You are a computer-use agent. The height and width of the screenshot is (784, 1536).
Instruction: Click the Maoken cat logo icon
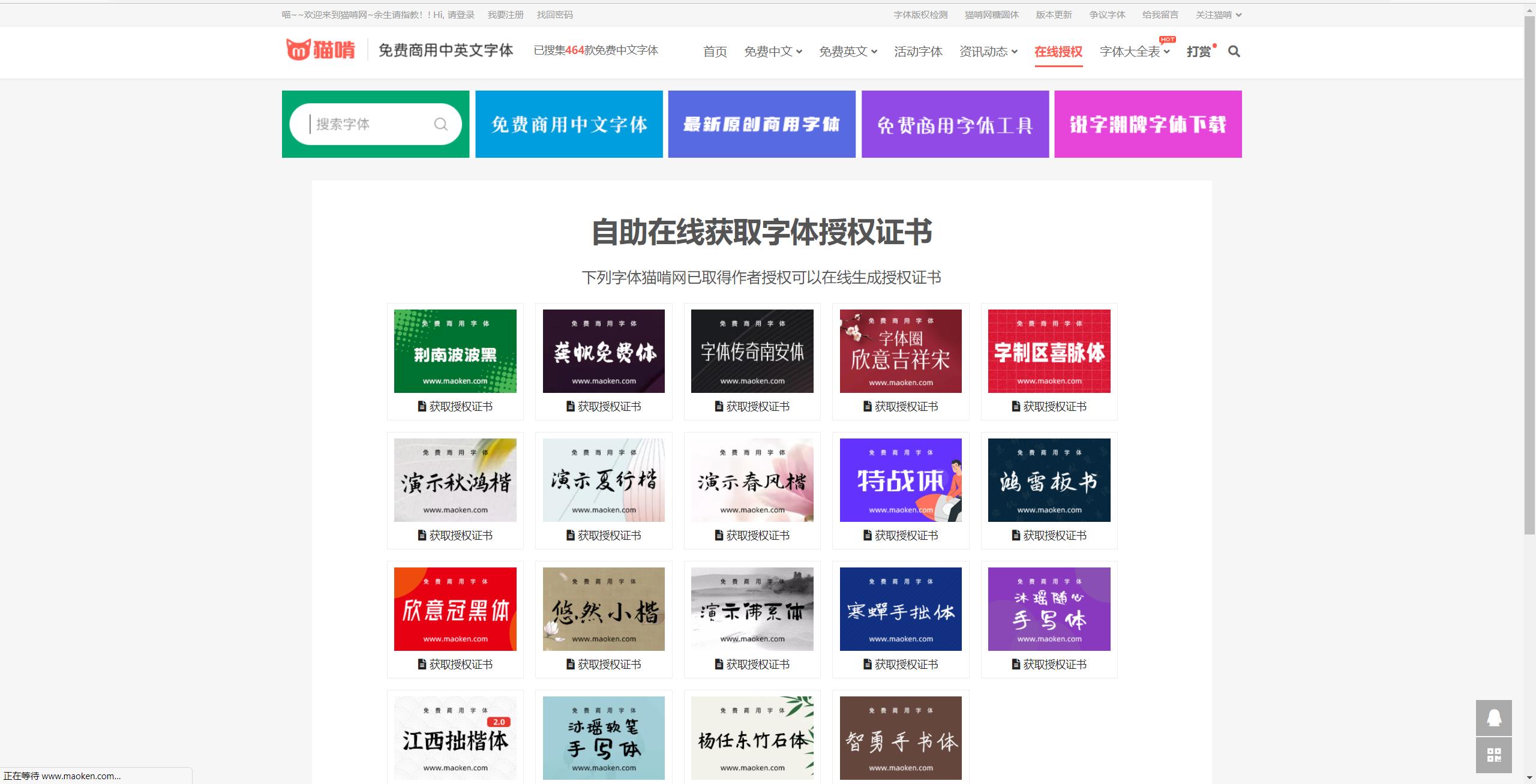point(298,51)
